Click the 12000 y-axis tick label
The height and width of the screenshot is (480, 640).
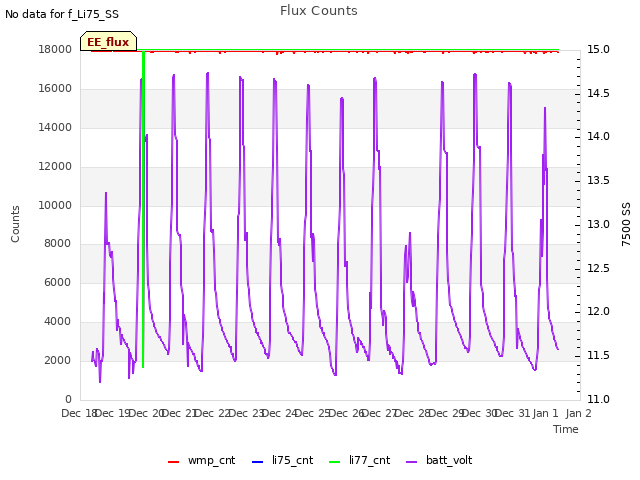click(x=55, y=166)
